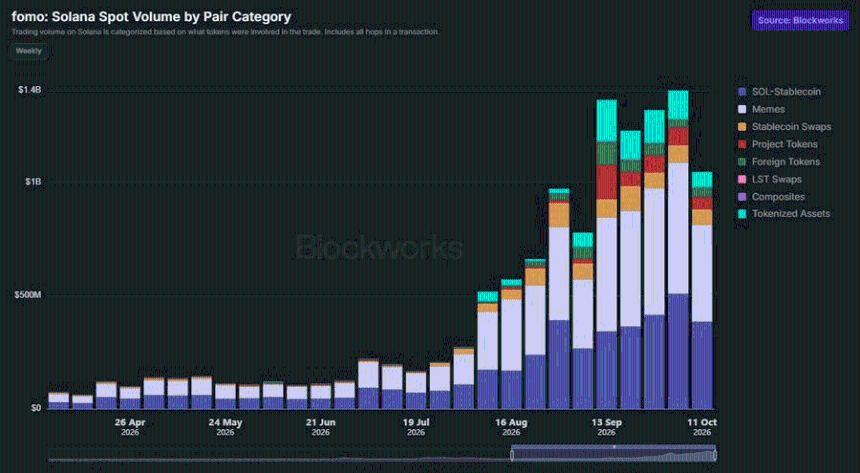Screen dimensions: 860x473
Task: Click the Memes lavender legend swatch
Action: pyautogui.click(x=742, y=110)
